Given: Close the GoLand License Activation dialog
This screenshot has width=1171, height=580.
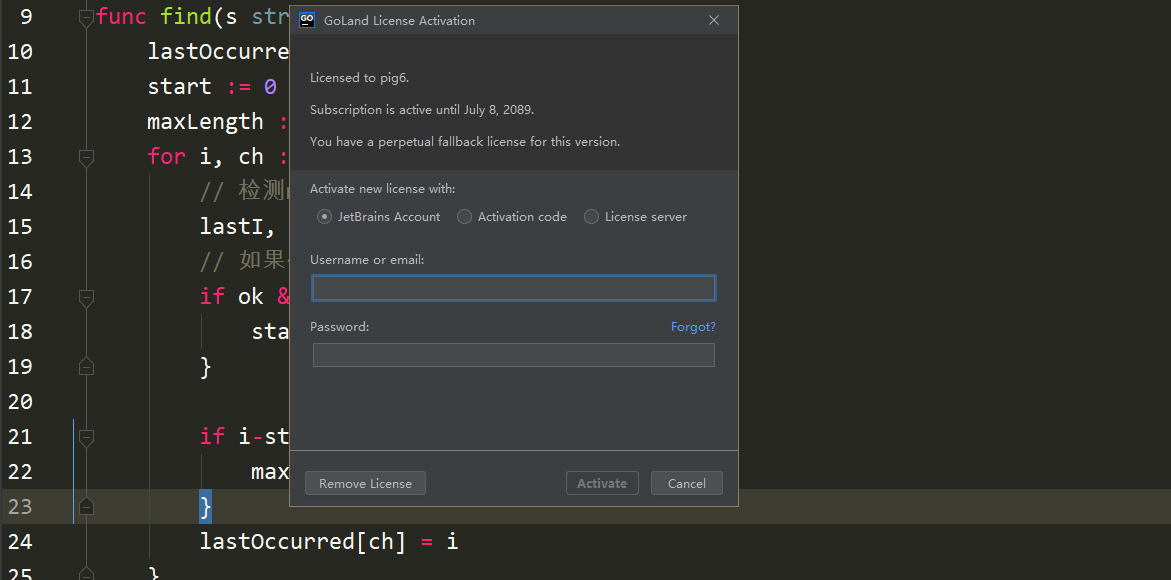Looking at the screenshot, I should coord(714,20).
